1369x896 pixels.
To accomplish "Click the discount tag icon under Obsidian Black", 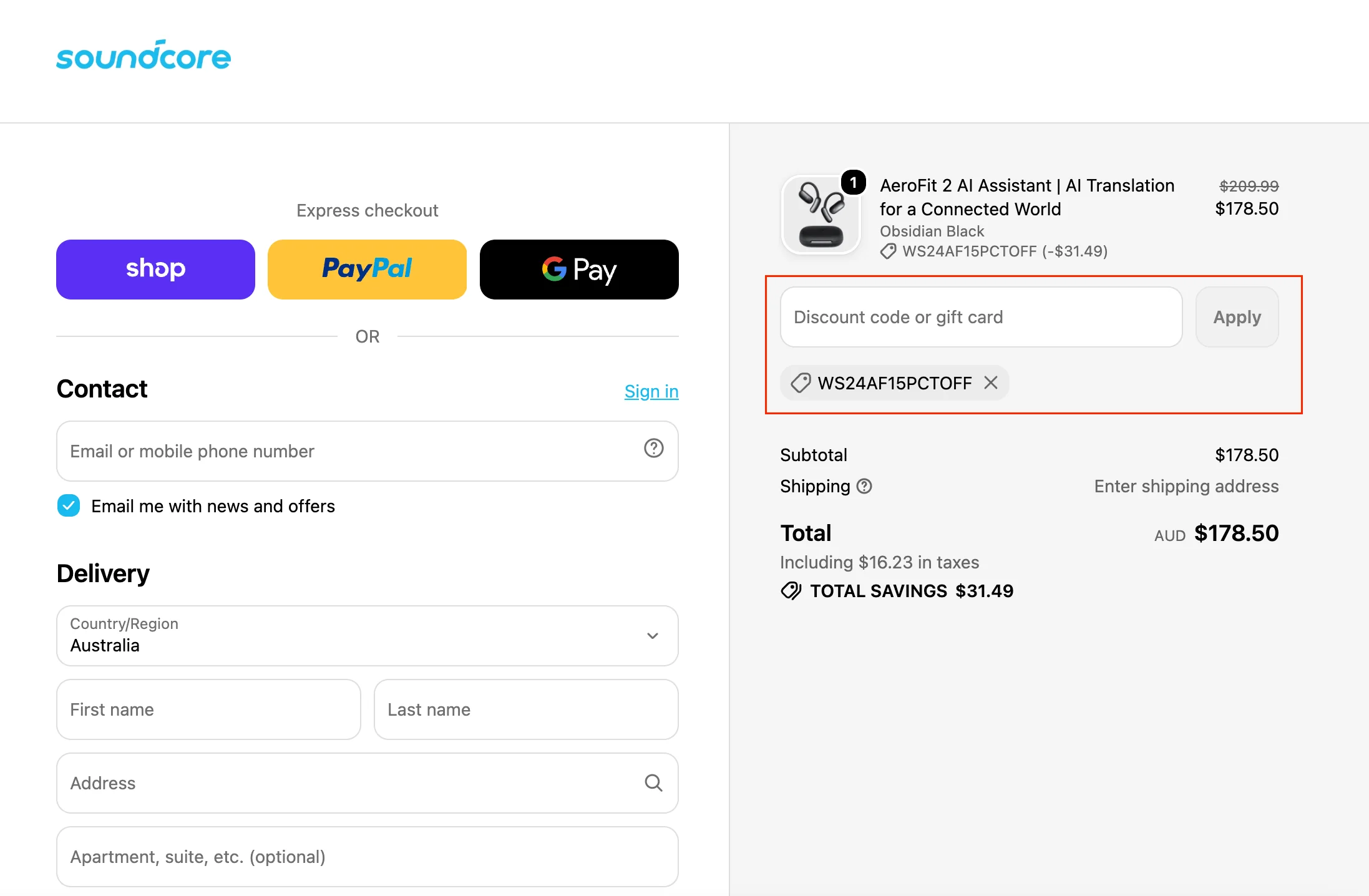I will tap(889, 251).
